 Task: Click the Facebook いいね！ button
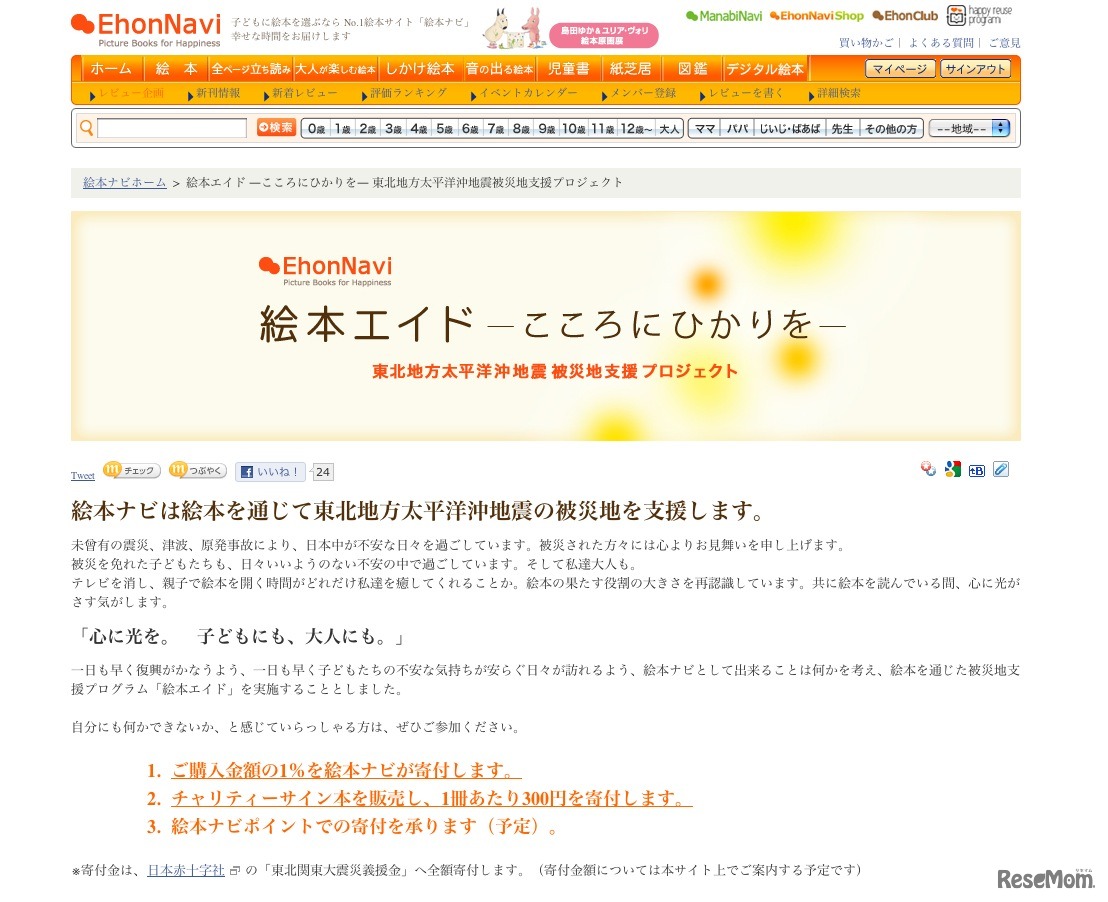point(270,472)
